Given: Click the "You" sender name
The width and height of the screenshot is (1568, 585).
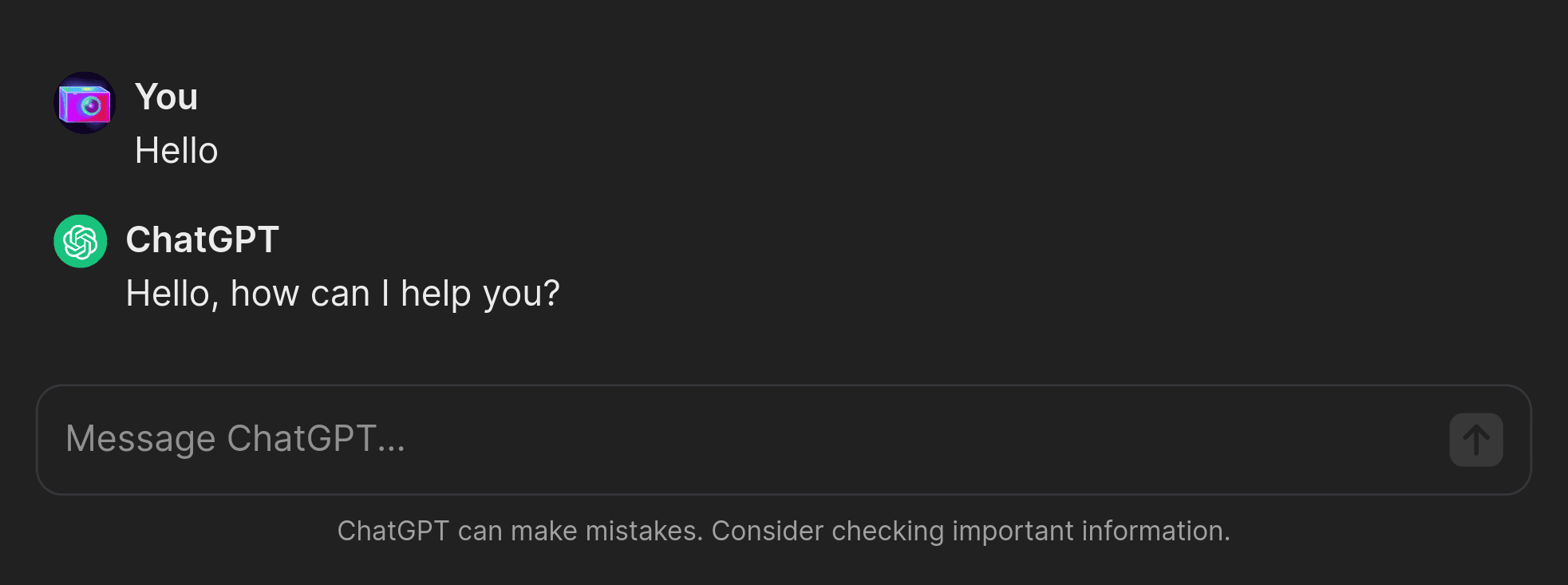Looking at the screenshot, I should click(x=166, y=97).
